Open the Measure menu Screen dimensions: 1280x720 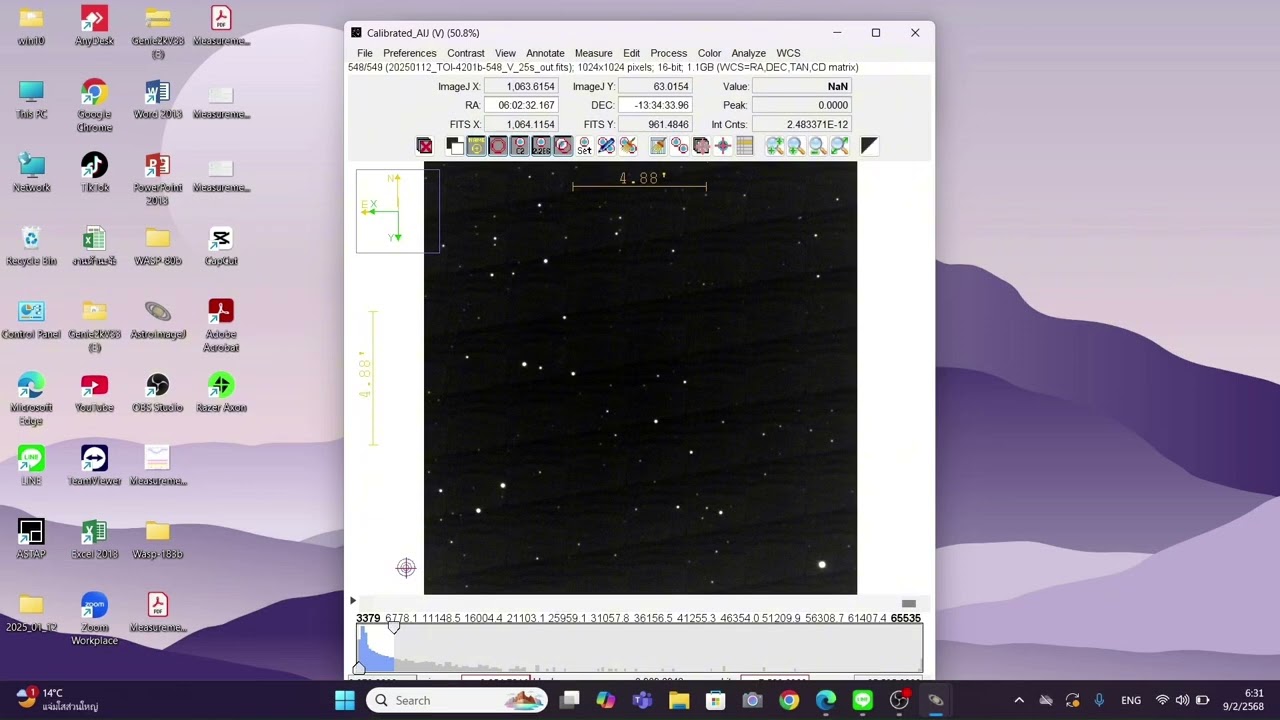593,53
